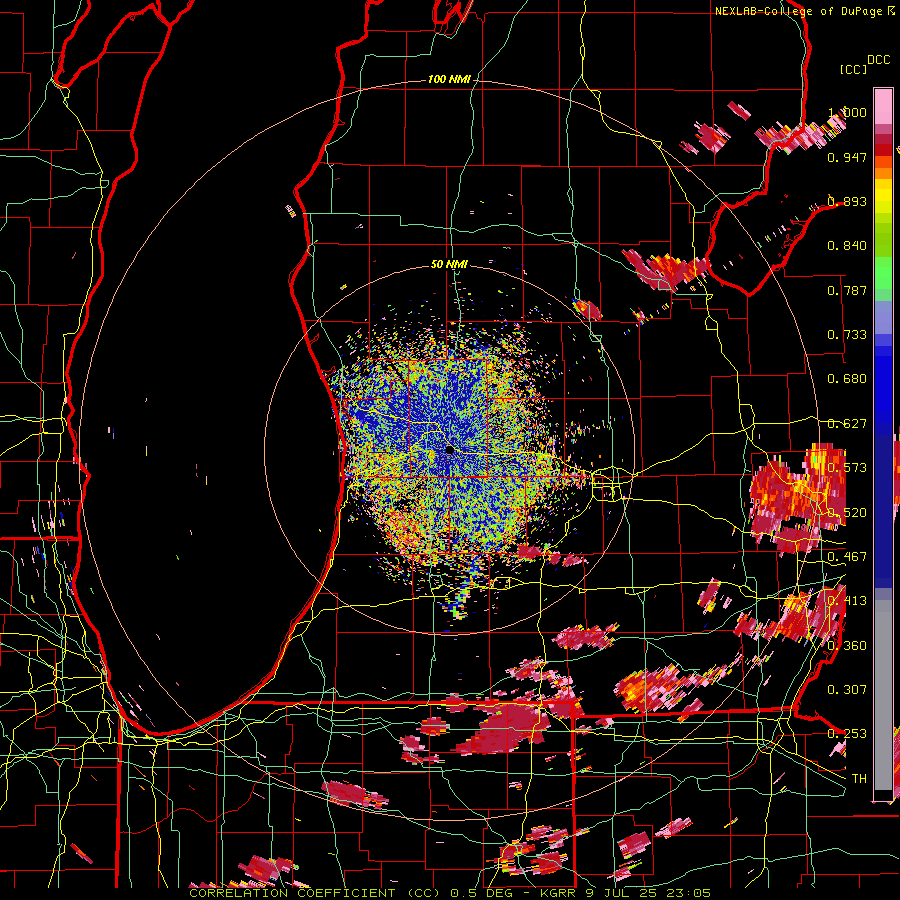Click the 0.253 color scale value
This screenshot has height=900, width=900.
tap(847, 734)
